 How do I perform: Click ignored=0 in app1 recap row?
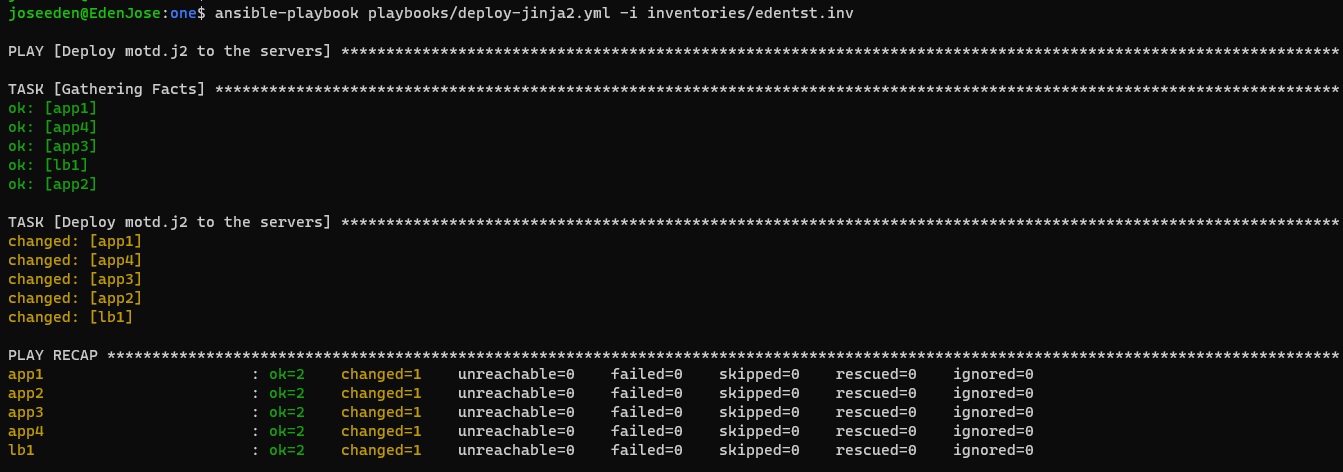(x=993, y=374)
